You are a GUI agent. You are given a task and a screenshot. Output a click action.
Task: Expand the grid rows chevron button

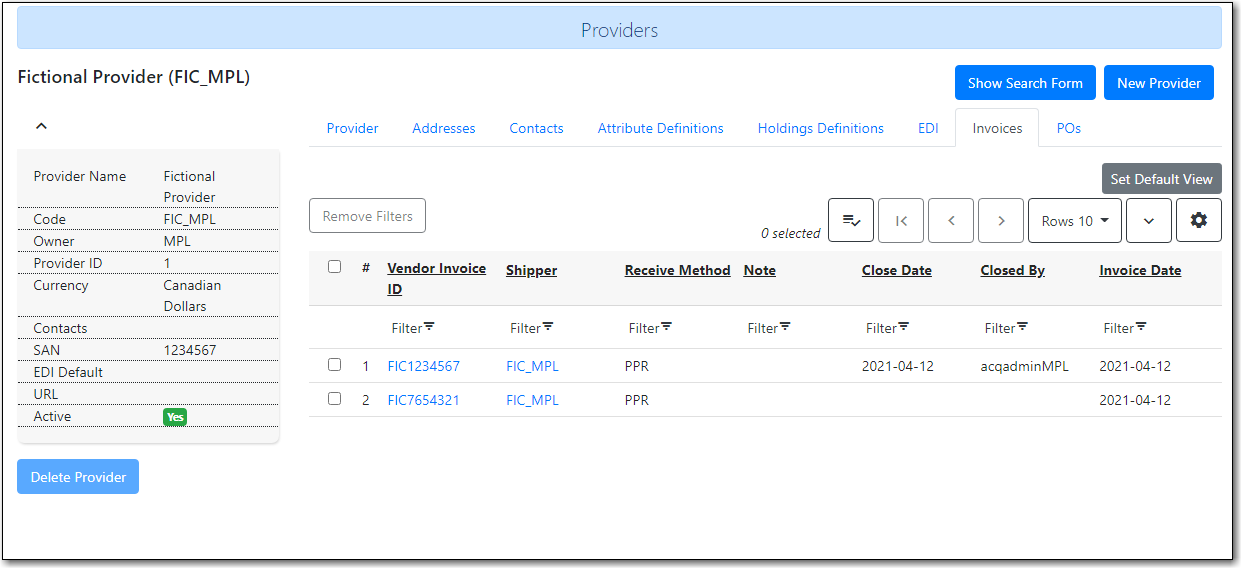(1149, 220)
